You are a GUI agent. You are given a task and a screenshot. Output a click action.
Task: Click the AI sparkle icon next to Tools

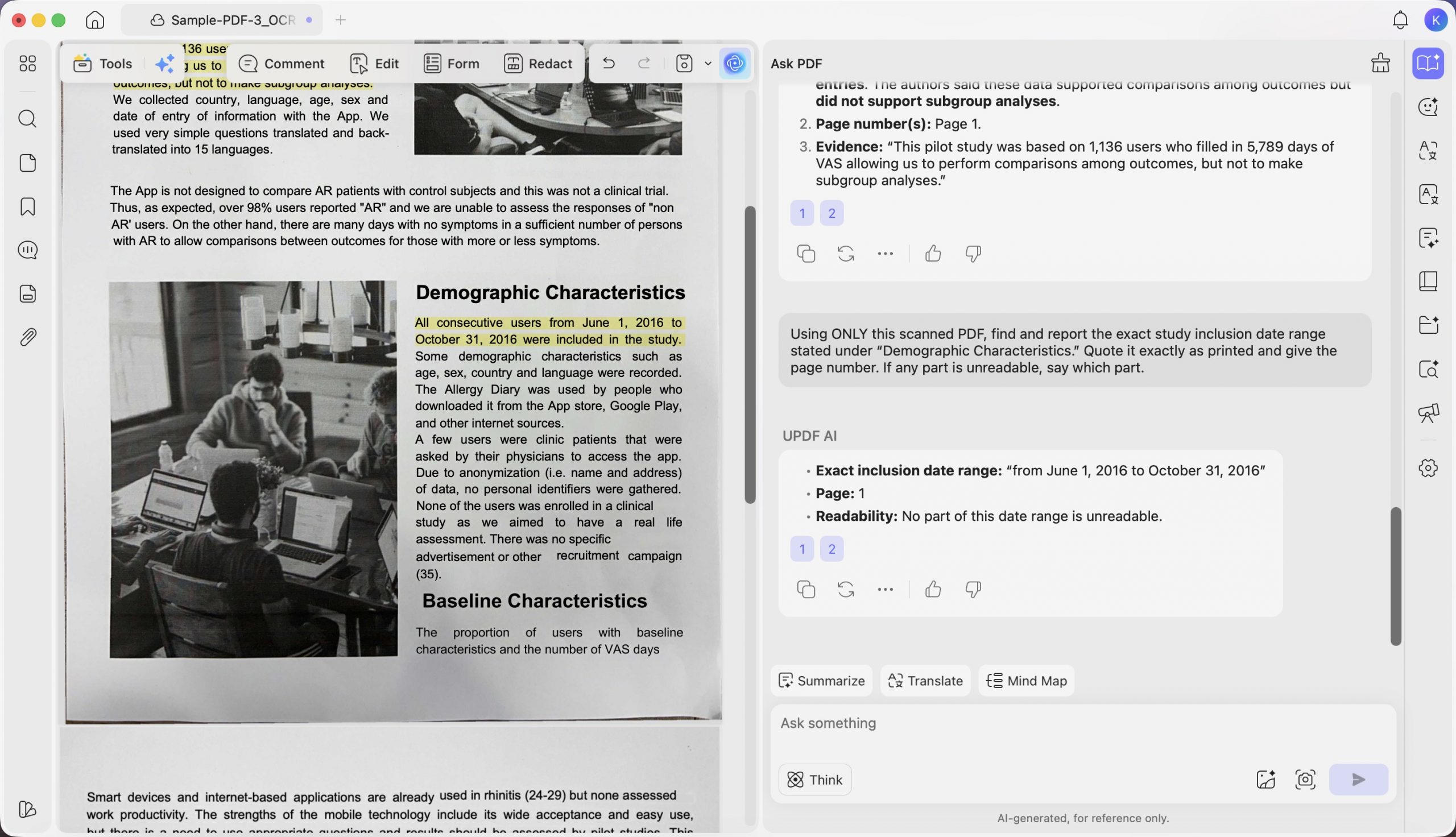[x=165, y=63]
